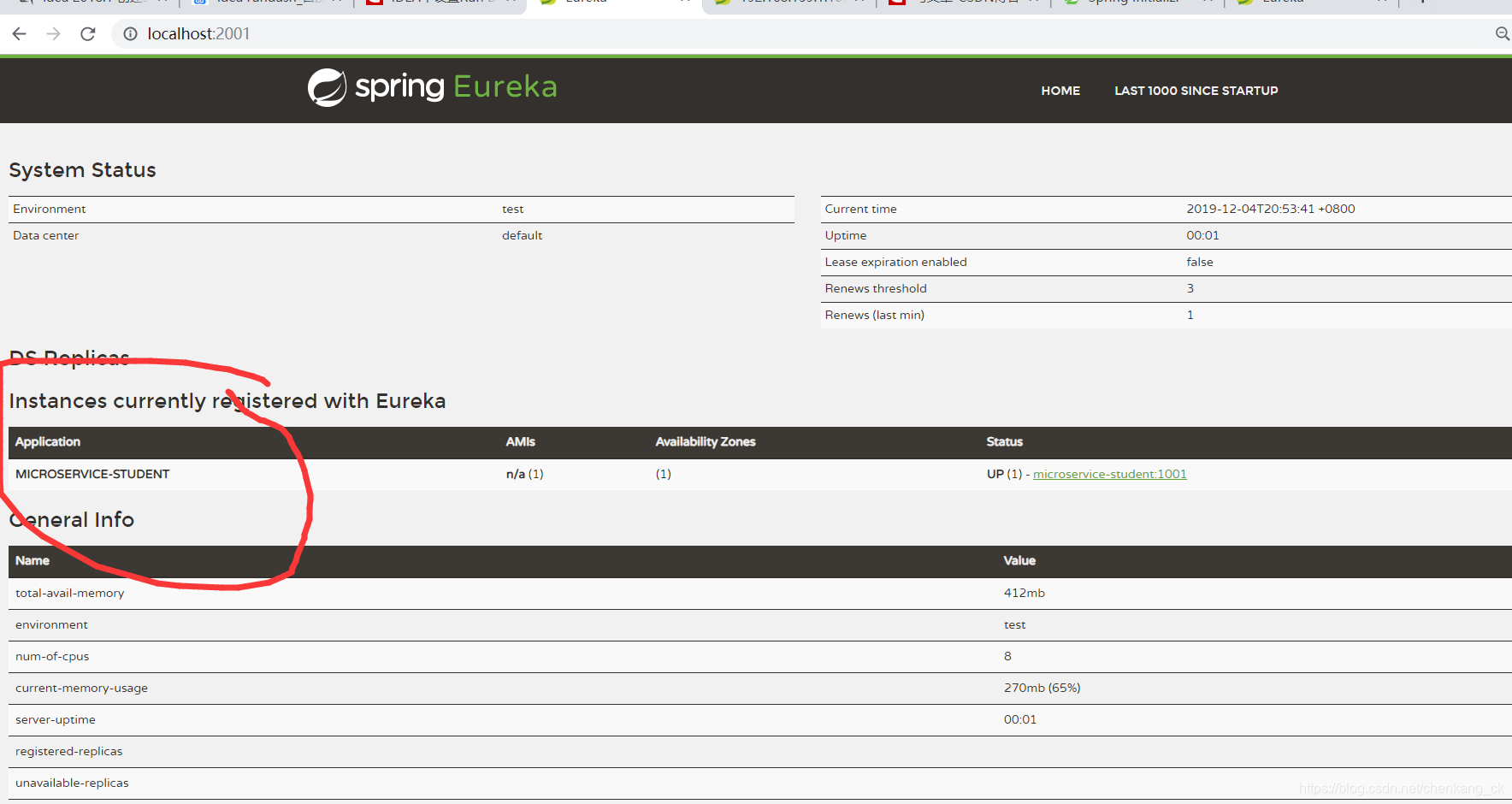Go back with the browser back arrow
The width and height of the screenshot is (1512, 804).
20,34
